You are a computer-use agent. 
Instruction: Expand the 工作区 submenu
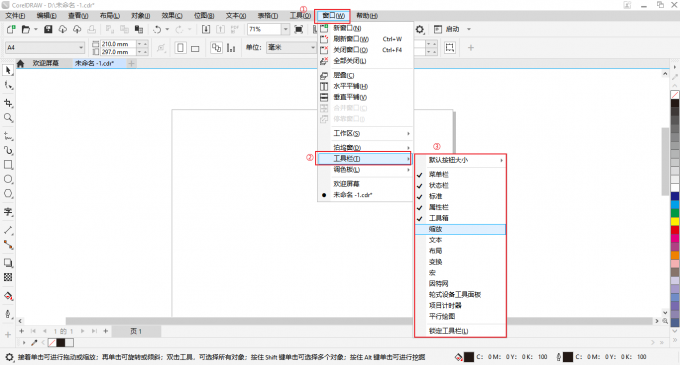pos(365,134)
